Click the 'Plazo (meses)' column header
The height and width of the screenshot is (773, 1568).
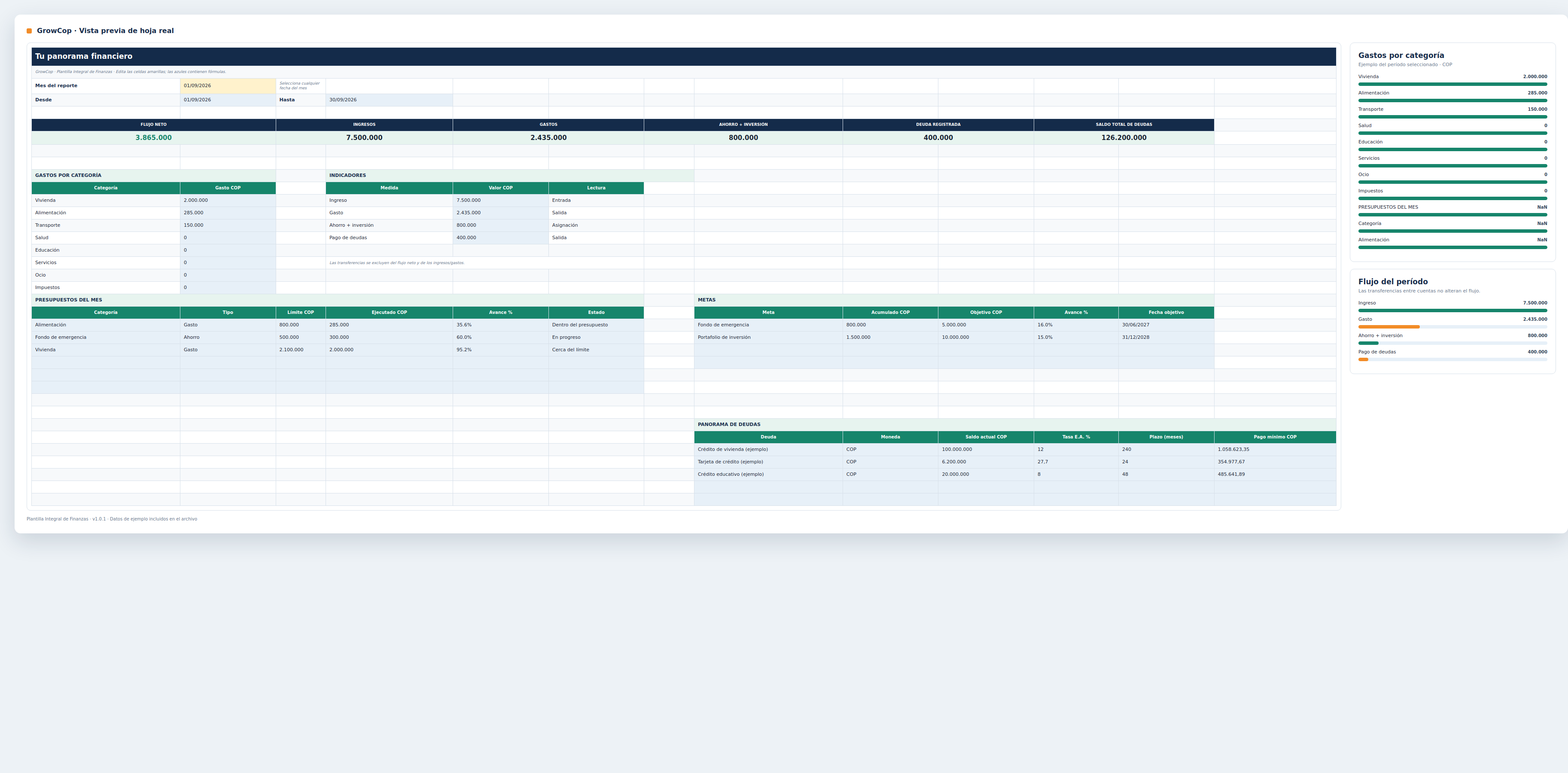1166,437
